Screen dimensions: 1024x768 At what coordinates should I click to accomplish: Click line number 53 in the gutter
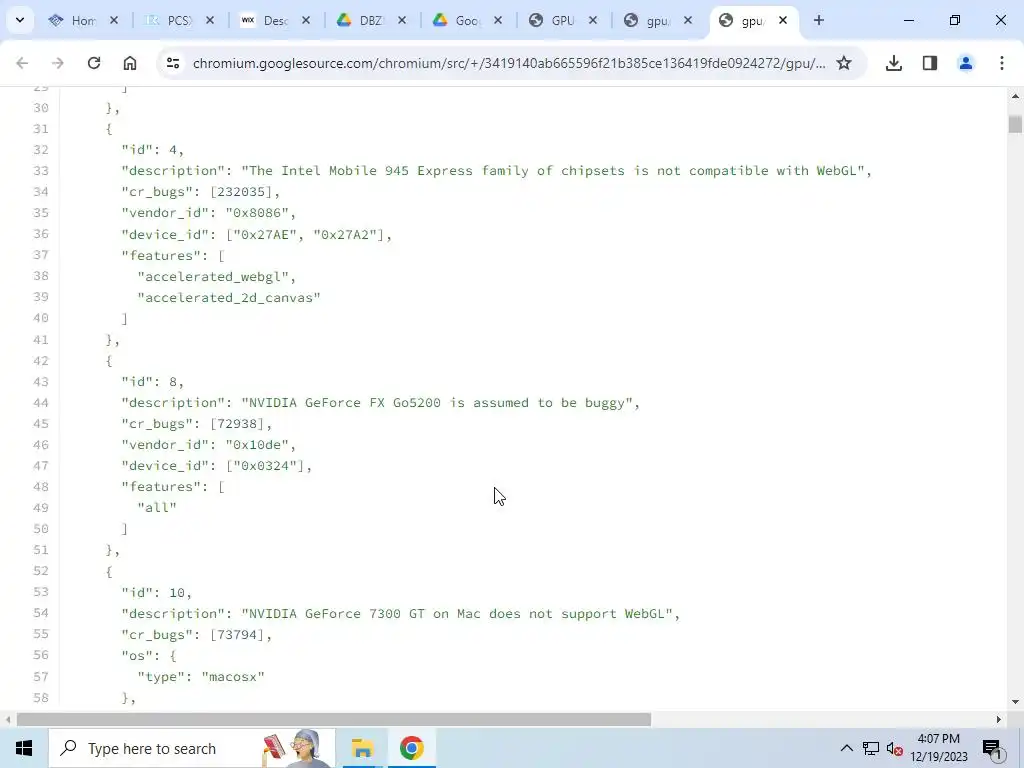pos(41,592)
